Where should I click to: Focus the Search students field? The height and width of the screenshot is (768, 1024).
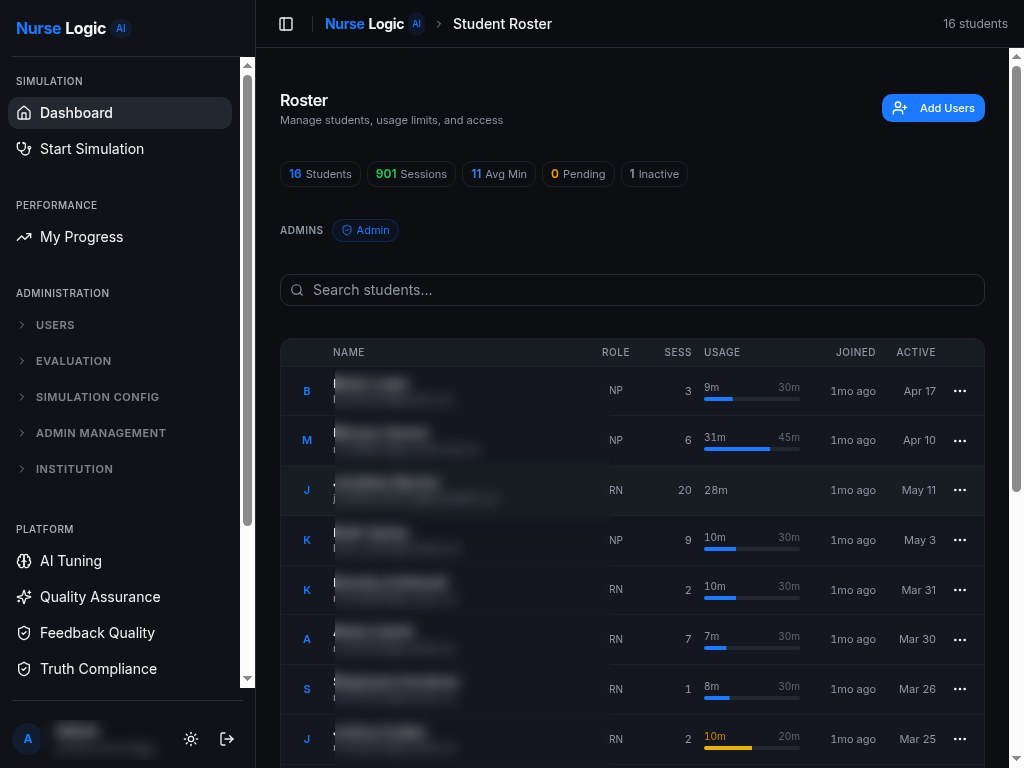[x=632, y=290]
